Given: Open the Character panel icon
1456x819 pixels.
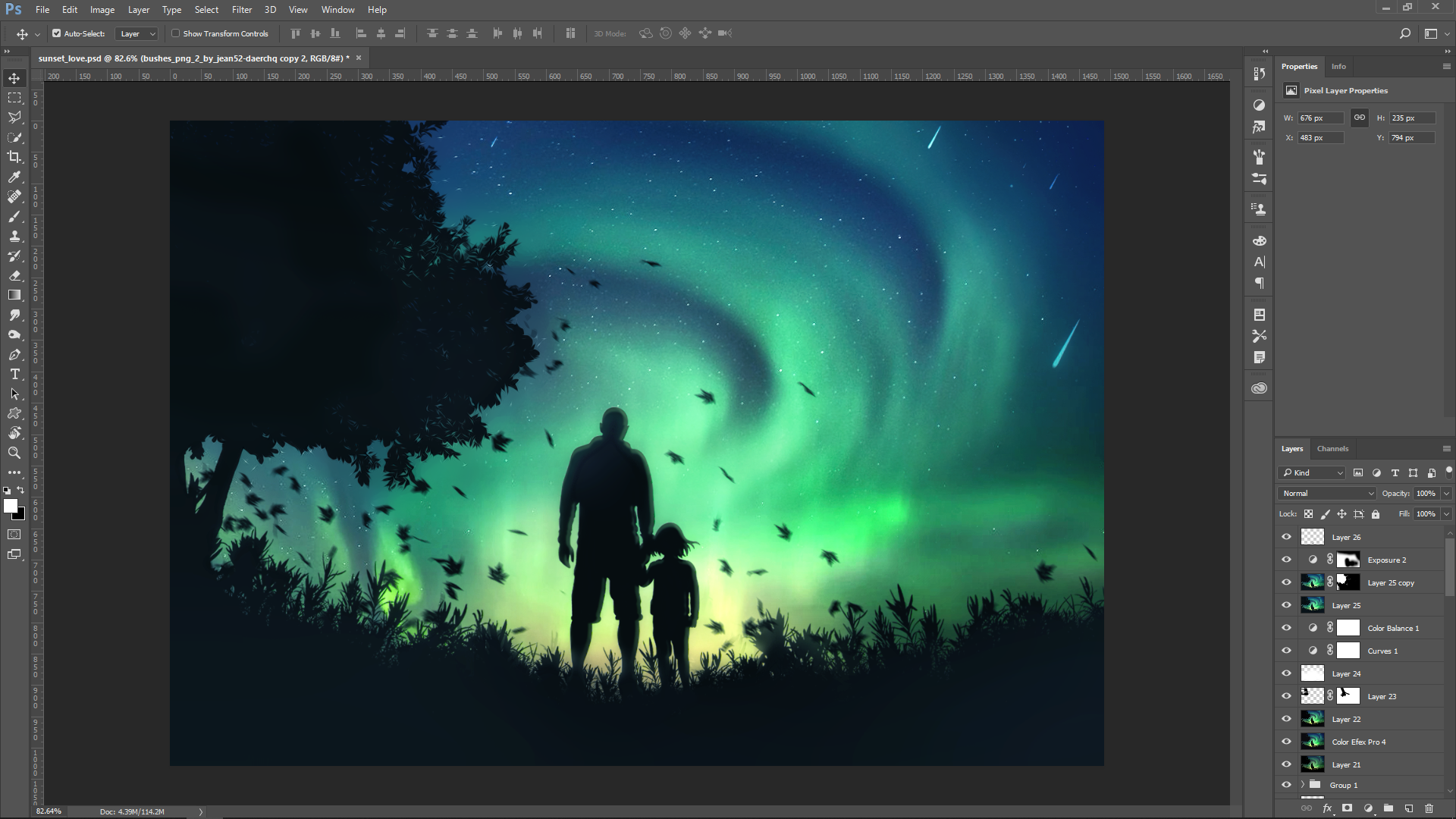Looking at the screenshot, I should click(x=1260, y=262).
